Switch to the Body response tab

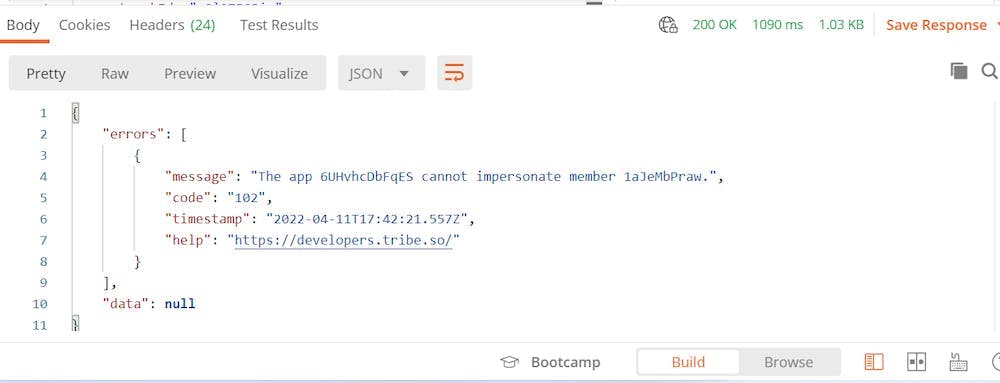pyautogui.click(x=23, y=25)
